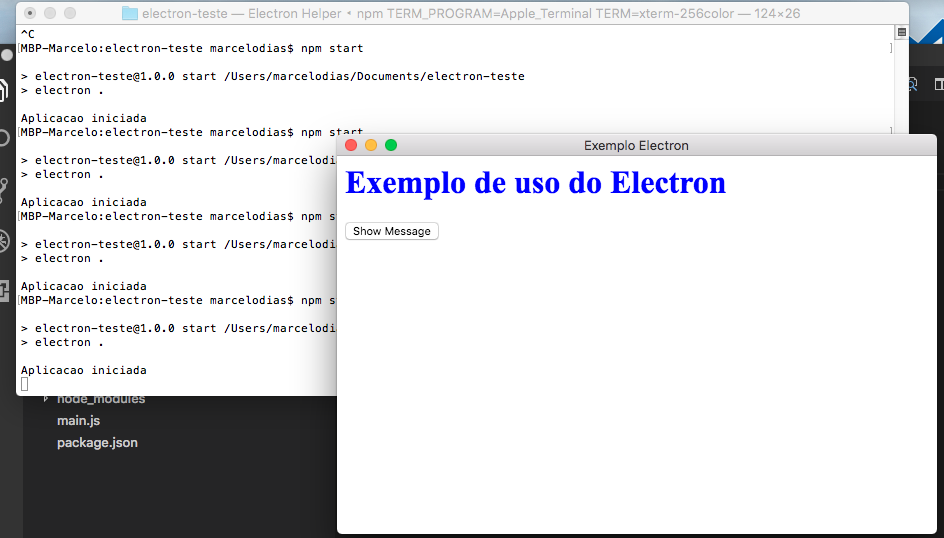Open package.json in VS Code explorer
Screen dimensions: 944x538
[x=97, y=442]
